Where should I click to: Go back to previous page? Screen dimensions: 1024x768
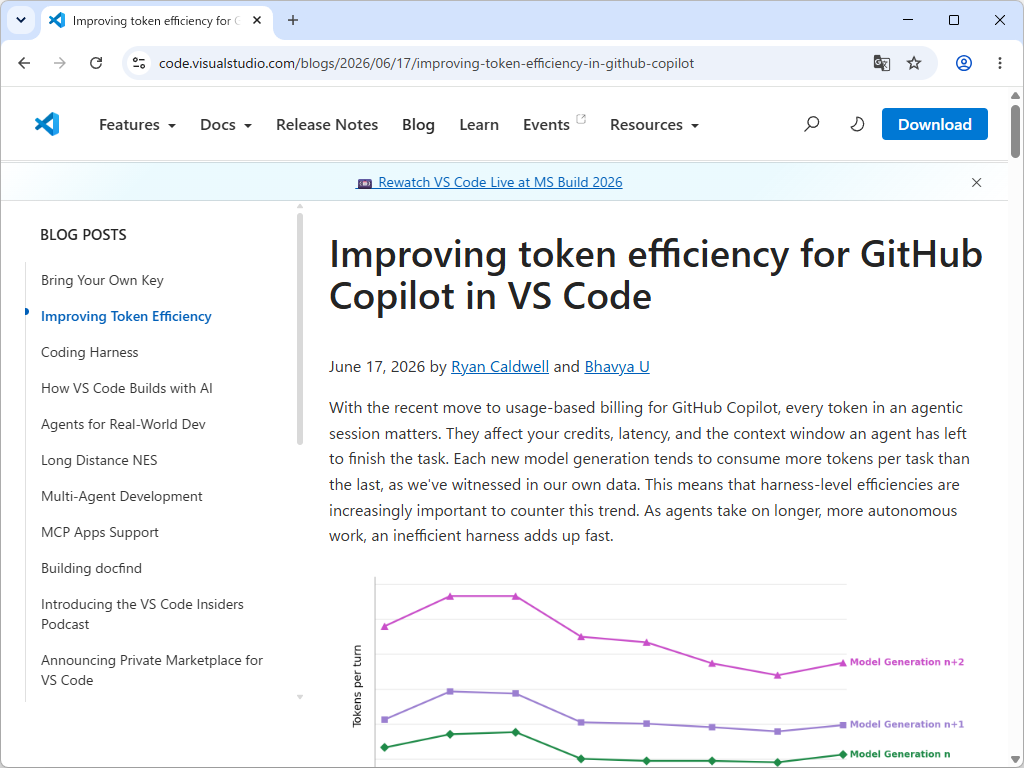coord(24,63)
